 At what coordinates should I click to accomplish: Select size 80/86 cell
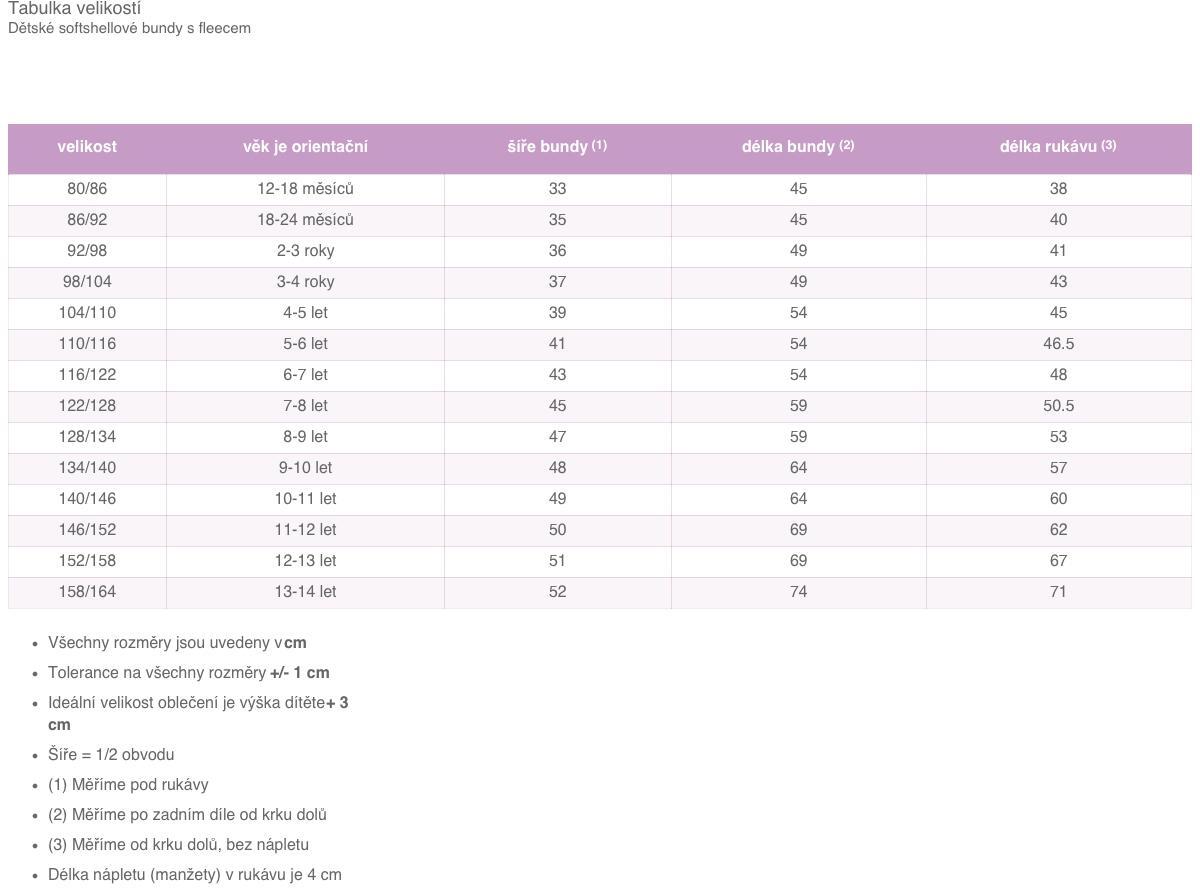87,189
